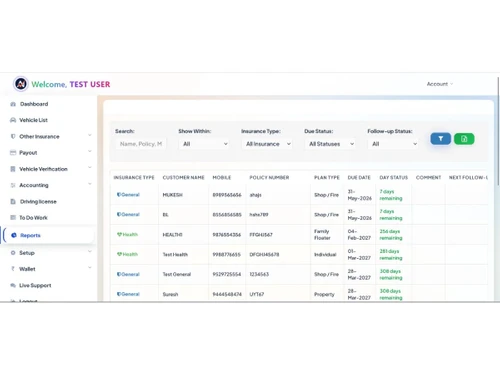Image resolution: width=500 pixels, height=375 pixels.
Task: Click policy number 1234563
Action: [259, 274]
